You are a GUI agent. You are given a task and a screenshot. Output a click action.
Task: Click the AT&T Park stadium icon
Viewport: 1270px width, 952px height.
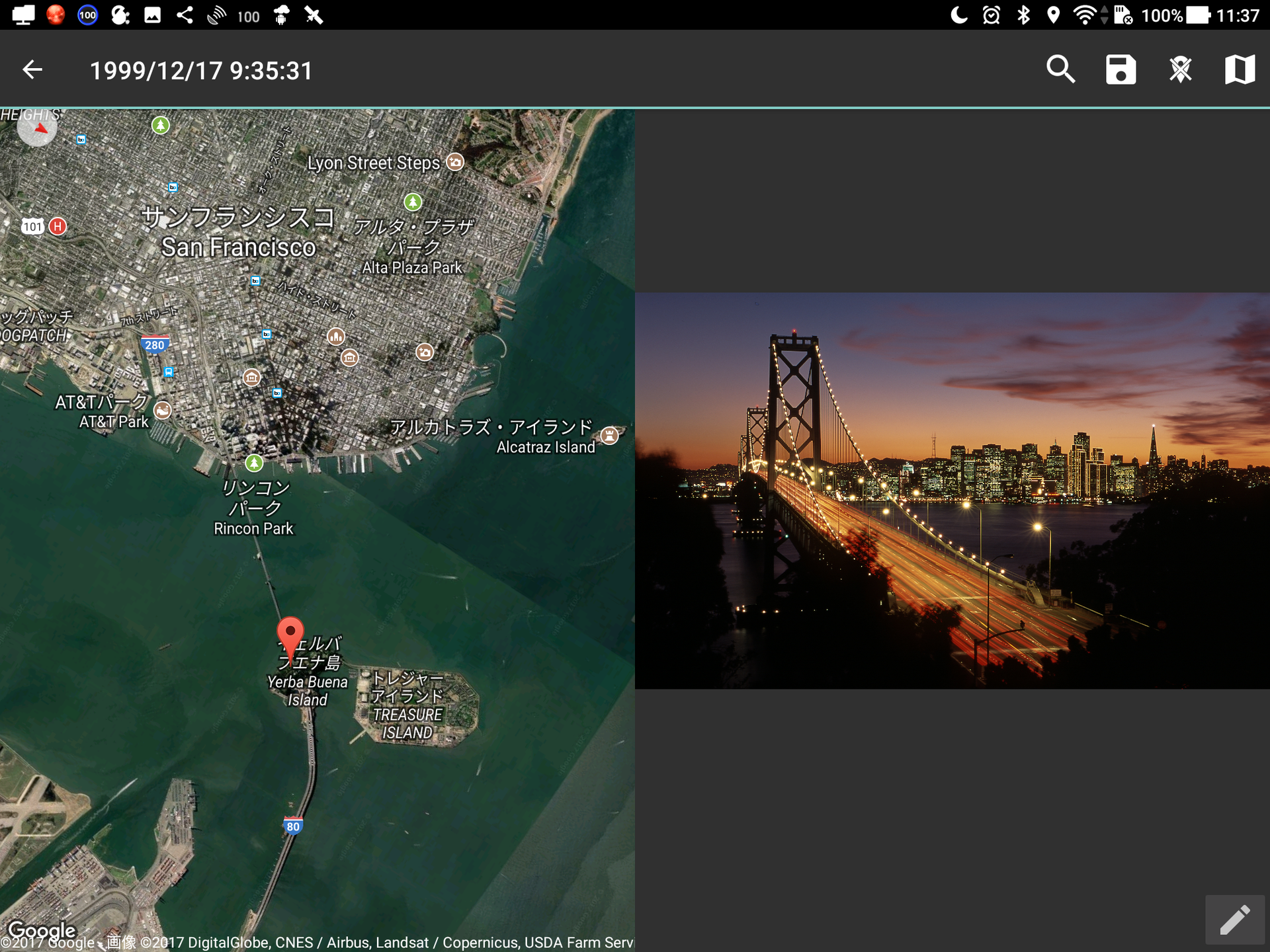point(163,411)
